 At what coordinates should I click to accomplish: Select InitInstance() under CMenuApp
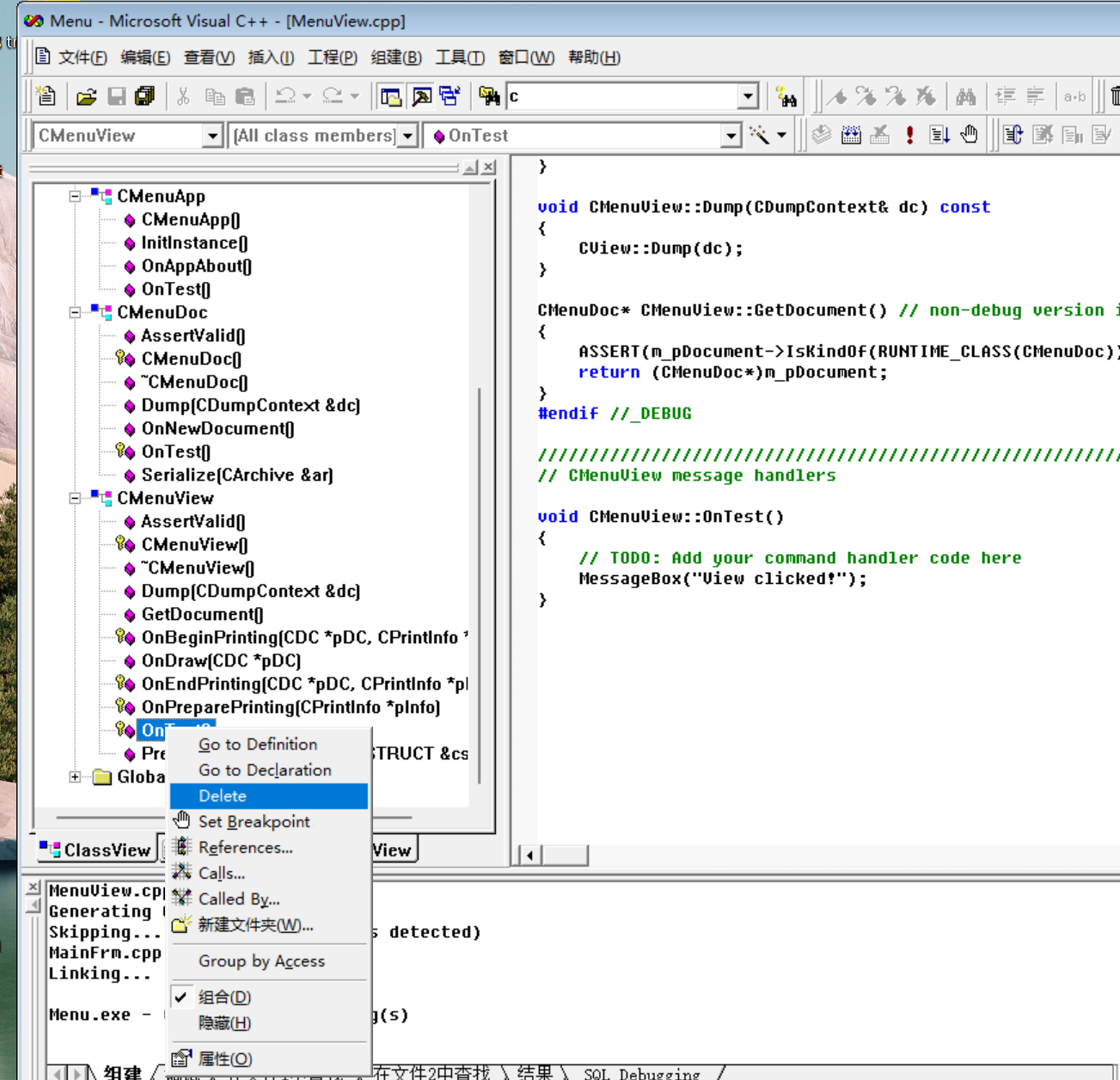(194, 243)
